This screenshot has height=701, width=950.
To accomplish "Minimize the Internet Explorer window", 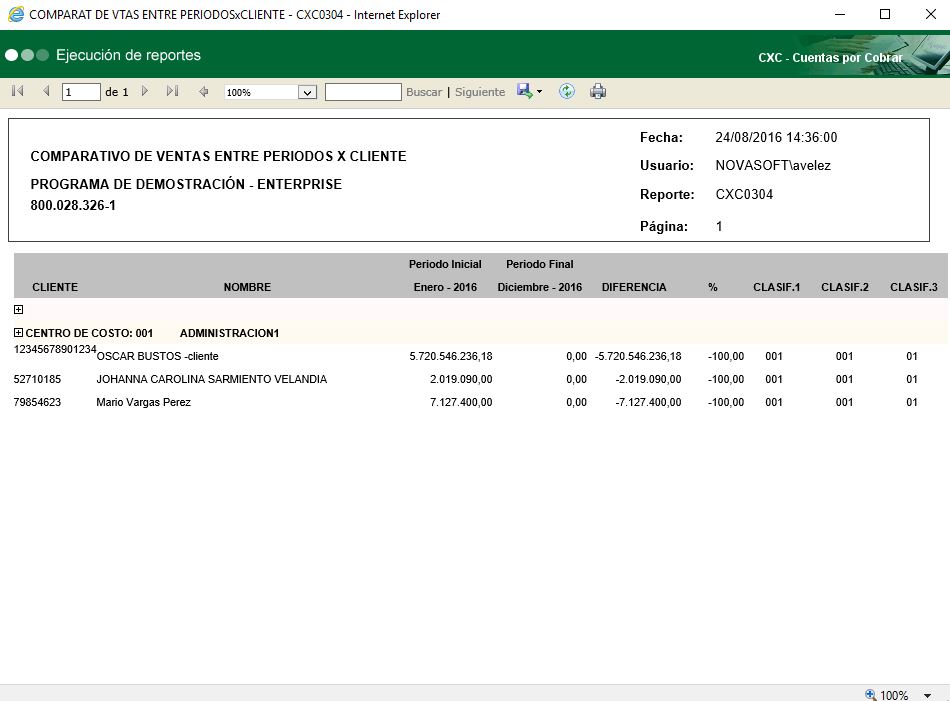I will point(840,15).
